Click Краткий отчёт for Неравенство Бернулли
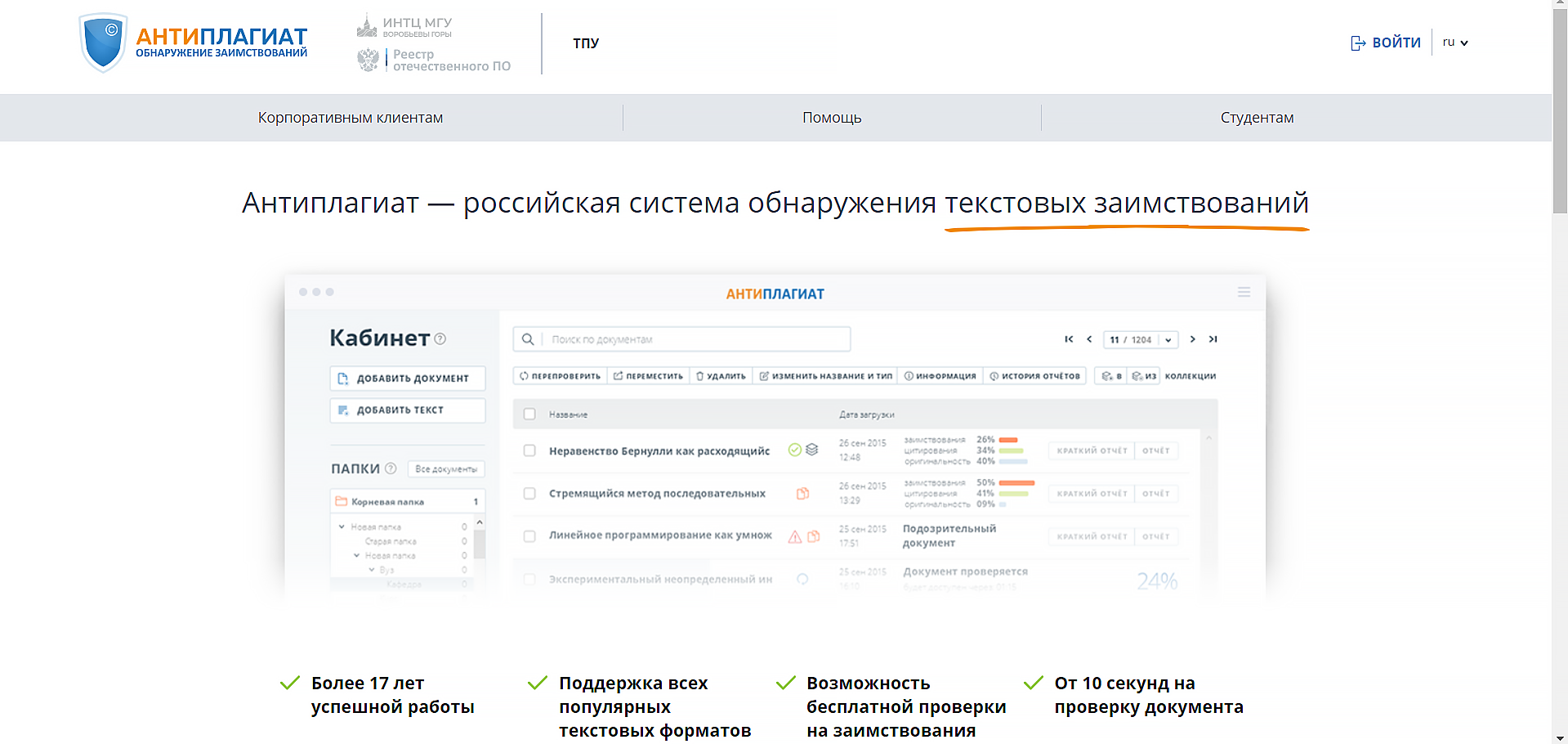1568x744 pixels. coord(1092,450)
